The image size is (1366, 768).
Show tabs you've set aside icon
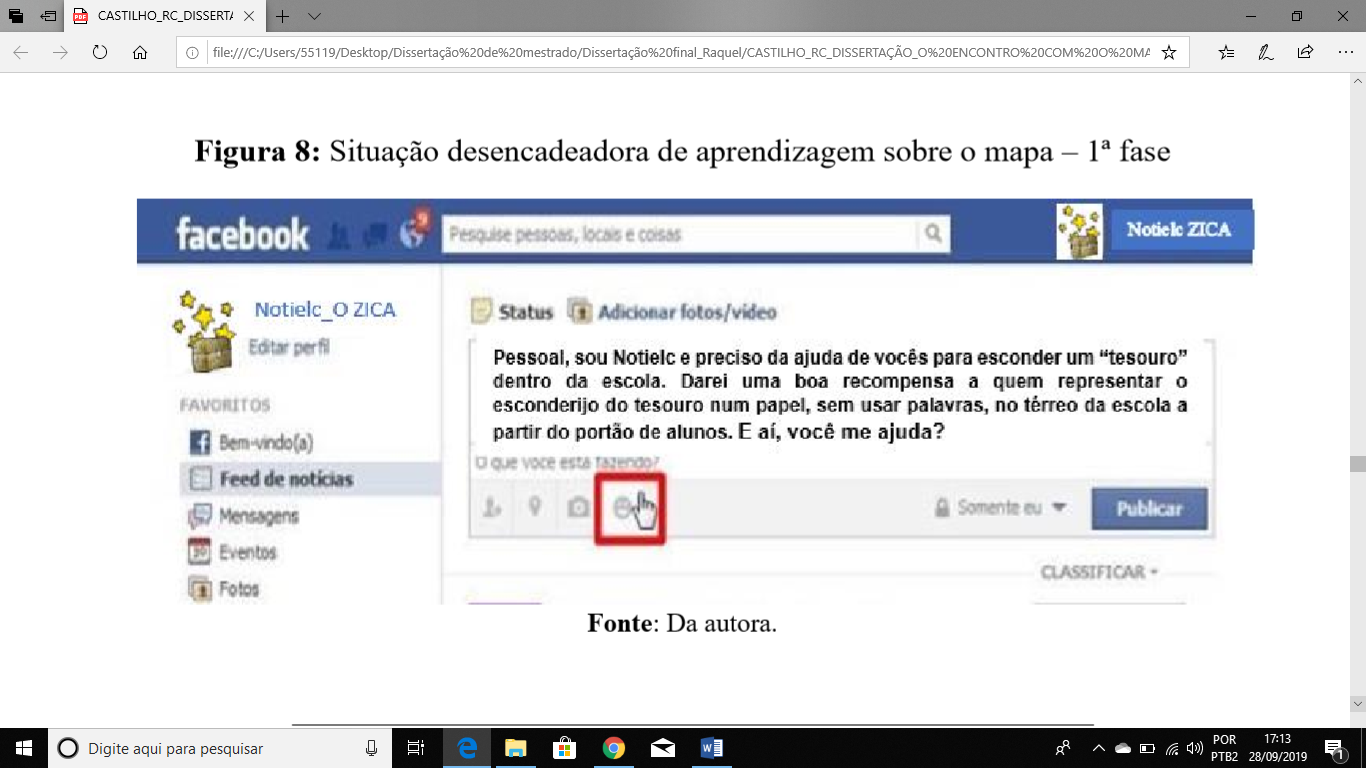click(x=16, y=16)
